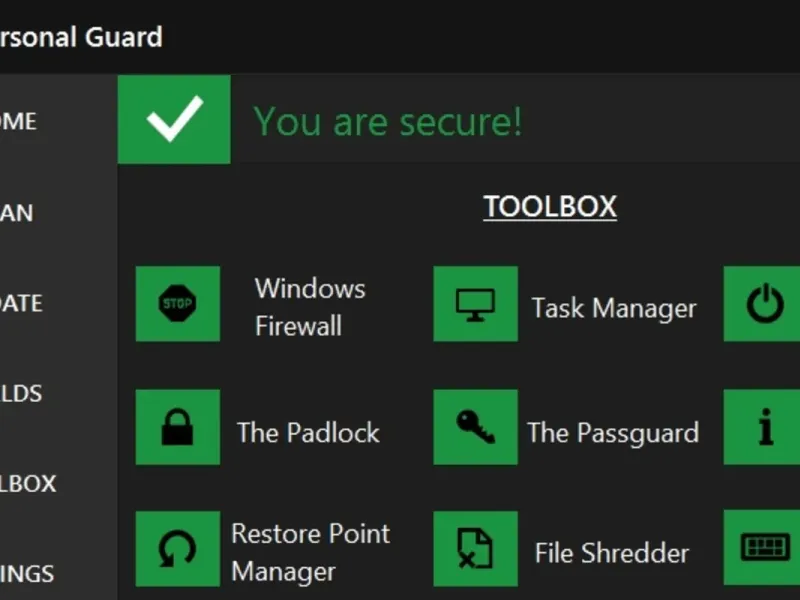Viewport: 800px width, 600px height.
Task: Click the green secure checkmark icon
Action: pyautogui.click(x=174, y=119)
